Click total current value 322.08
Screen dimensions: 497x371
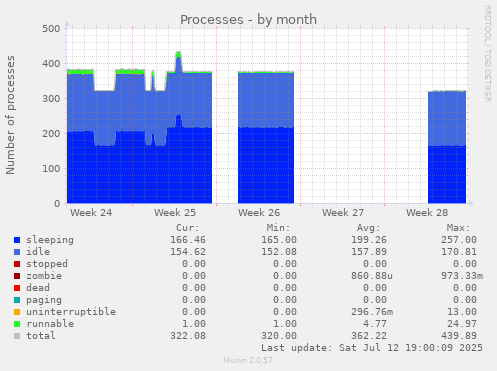click(188, 336)
